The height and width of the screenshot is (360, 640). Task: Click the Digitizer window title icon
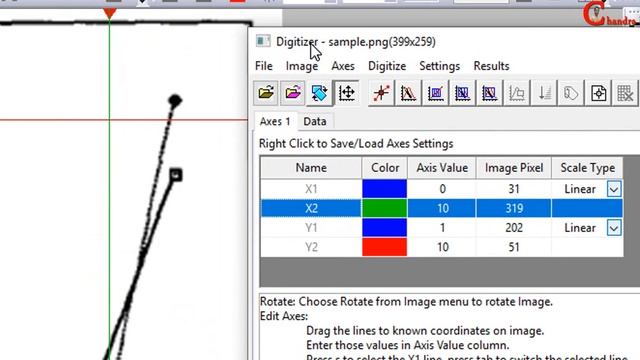click(x=263, y=41)
